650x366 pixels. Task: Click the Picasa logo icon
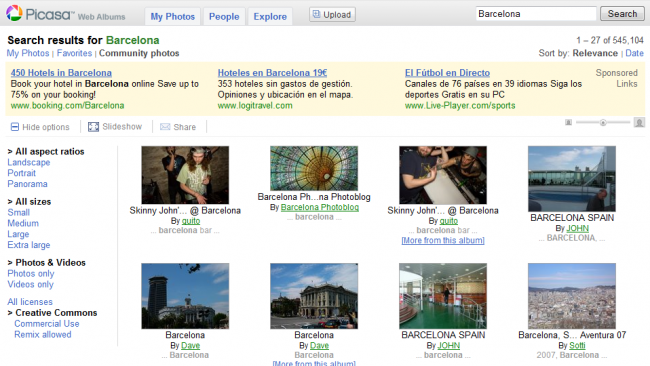pos(14,14)
